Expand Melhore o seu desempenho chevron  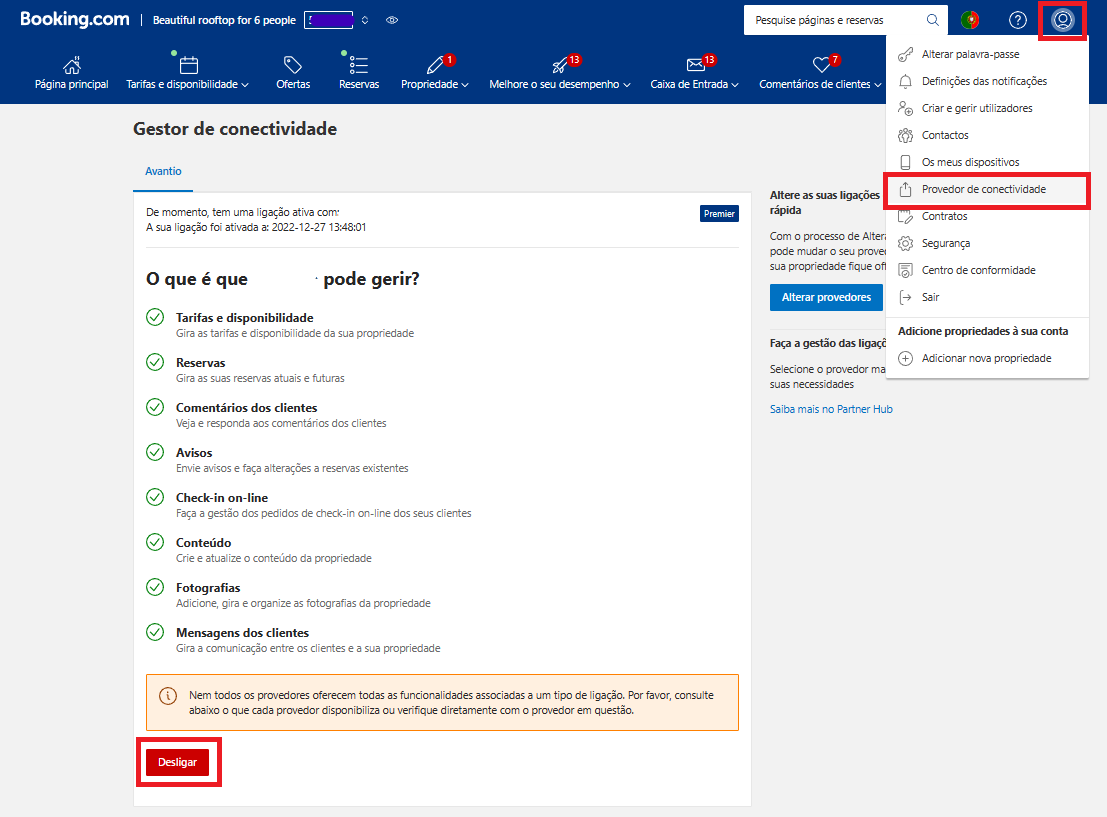[x=627, y=85]
